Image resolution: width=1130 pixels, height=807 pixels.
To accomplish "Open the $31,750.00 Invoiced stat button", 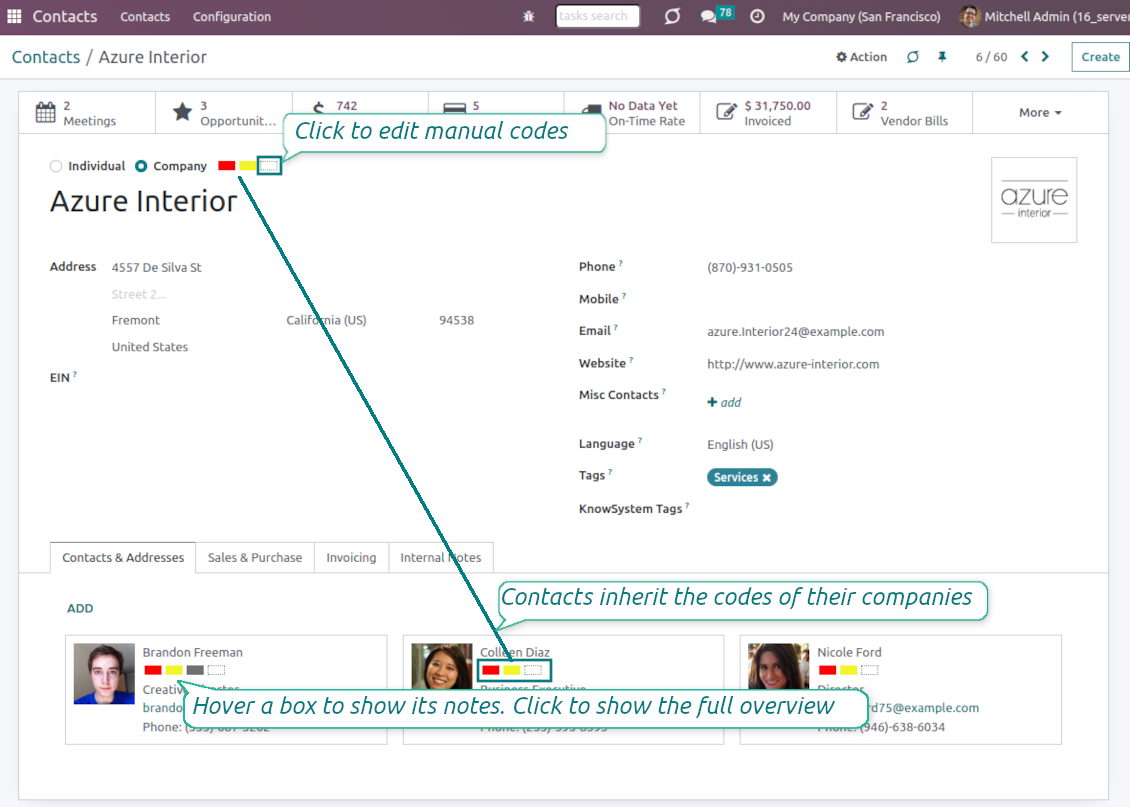I will [x=768, y=112].
